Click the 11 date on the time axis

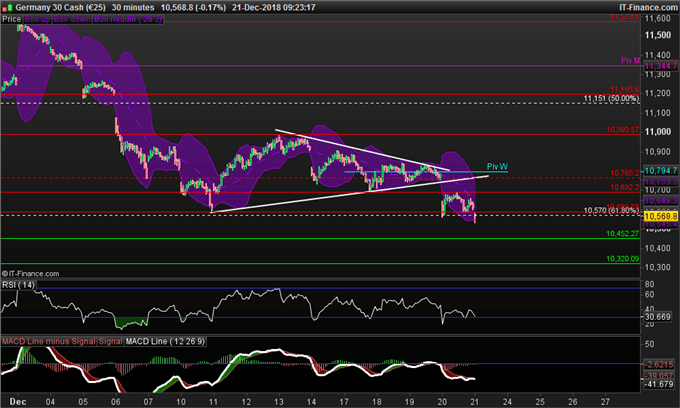[213, 401]
